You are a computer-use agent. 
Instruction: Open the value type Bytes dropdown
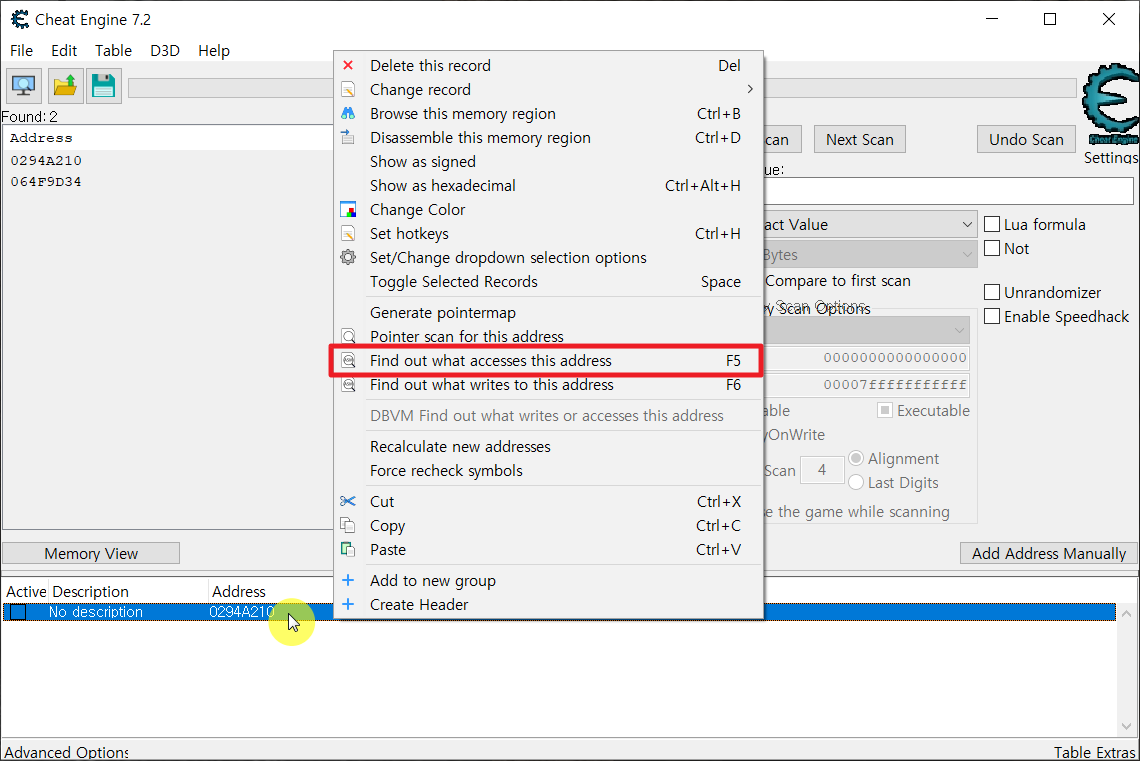coord(868,254)
